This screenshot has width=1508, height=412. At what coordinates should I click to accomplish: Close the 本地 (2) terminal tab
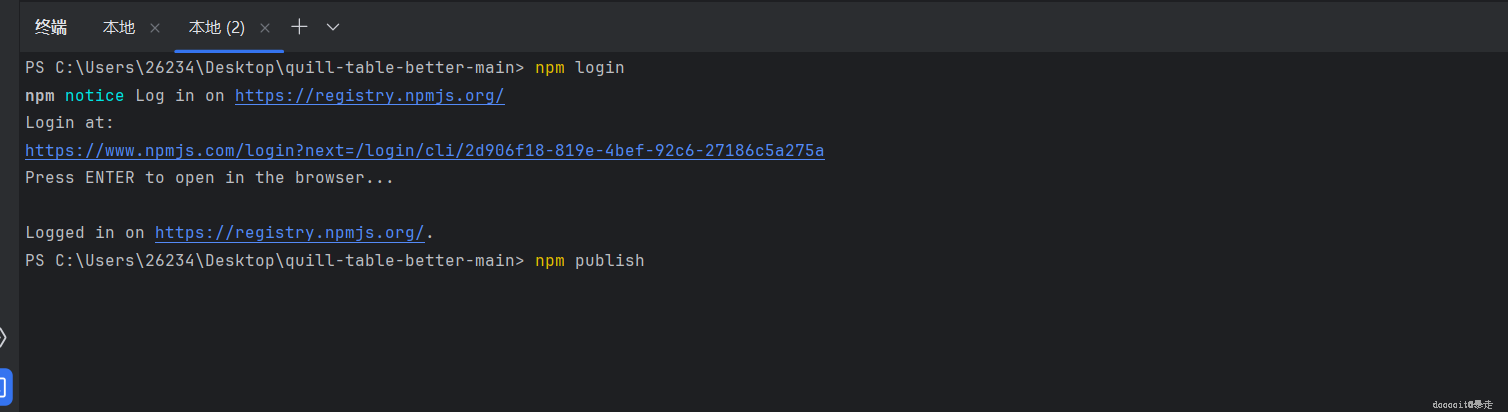(x=265, y=28)
